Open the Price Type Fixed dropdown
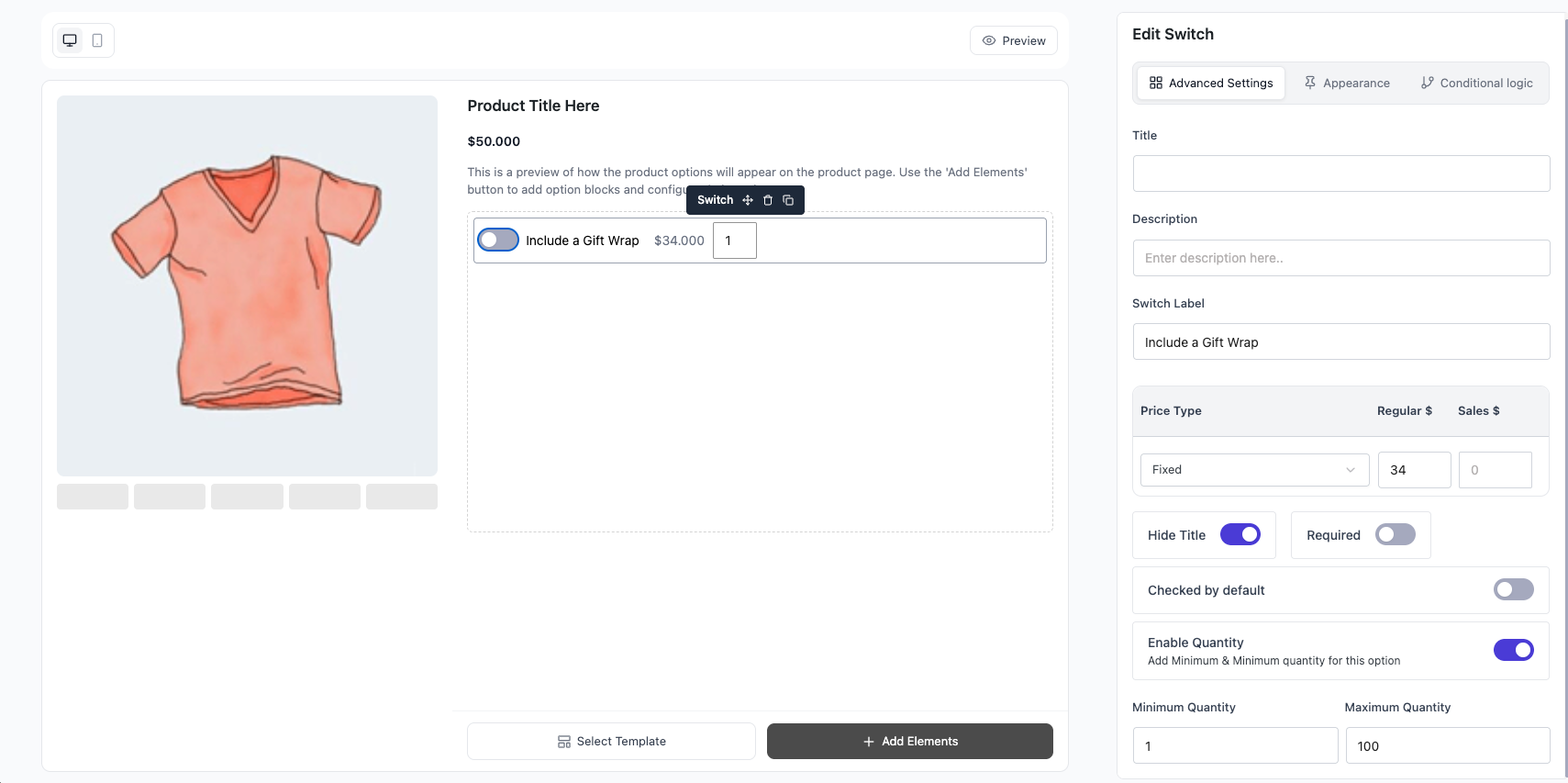This screenshot has height=783, width=1568. (x=1254, y=470)
